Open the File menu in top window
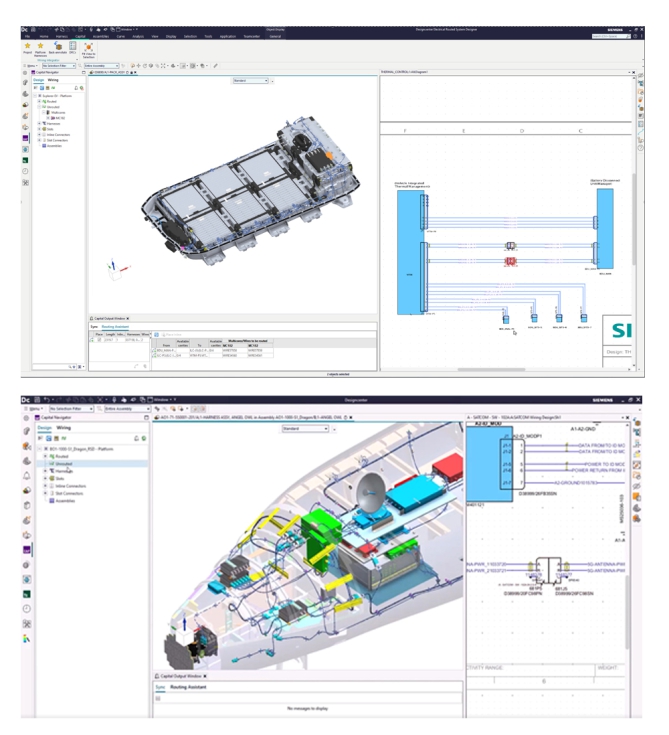This screenshot has height=735, width=669. (28, 36)
